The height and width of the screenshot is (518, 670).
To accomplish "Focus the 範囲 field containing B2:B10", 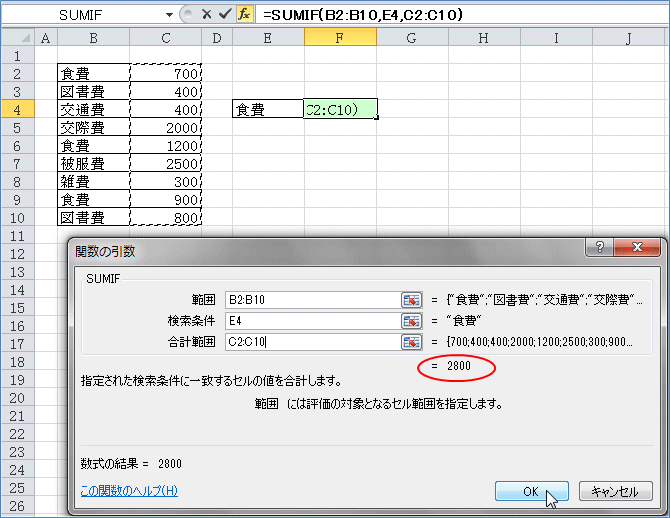I will coord(313,300).
